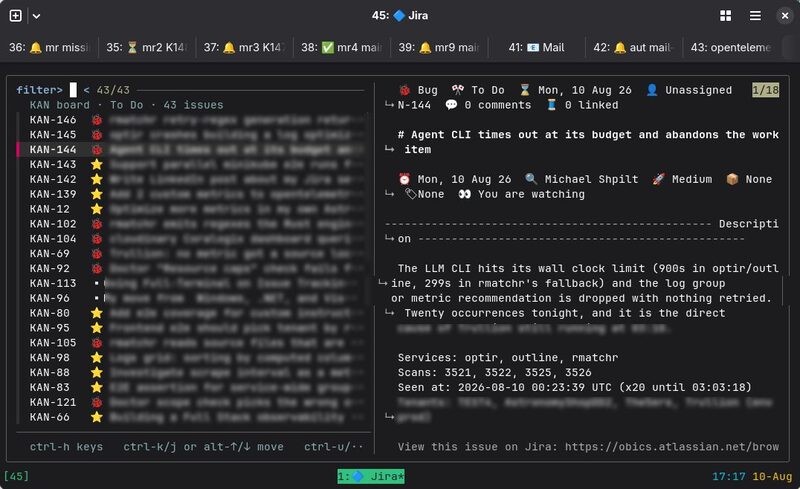Click the star icon on KAN-139

96,194
